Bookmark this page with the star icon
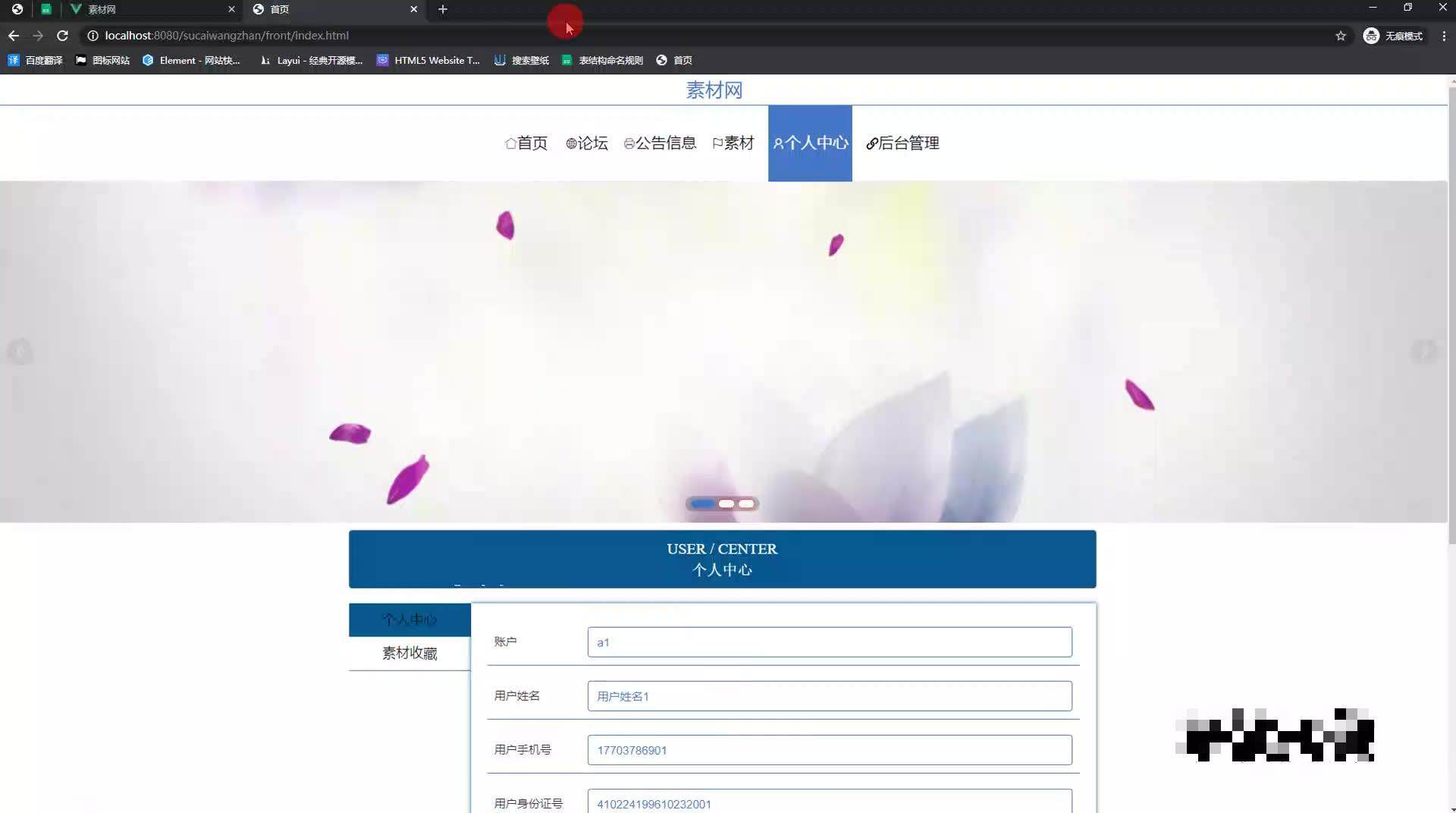1456x813 pixels. (x=1341, y=36)
